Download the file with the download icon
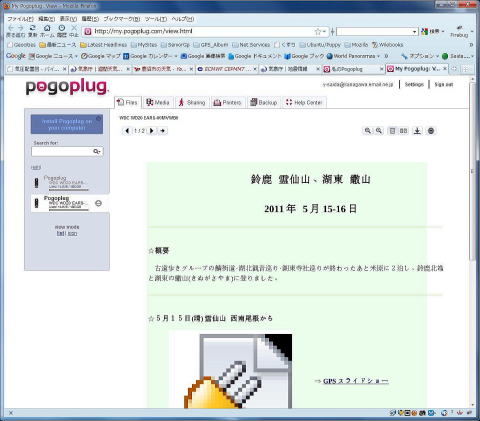Screen dimensions: 480x421 pos(417,131)
